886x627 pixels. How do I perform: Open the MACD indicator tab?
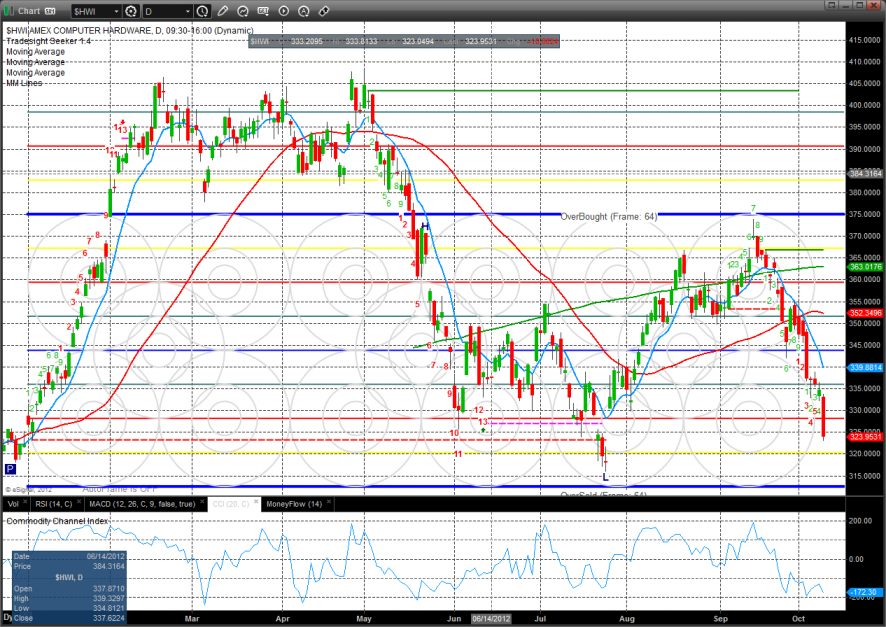141,504
